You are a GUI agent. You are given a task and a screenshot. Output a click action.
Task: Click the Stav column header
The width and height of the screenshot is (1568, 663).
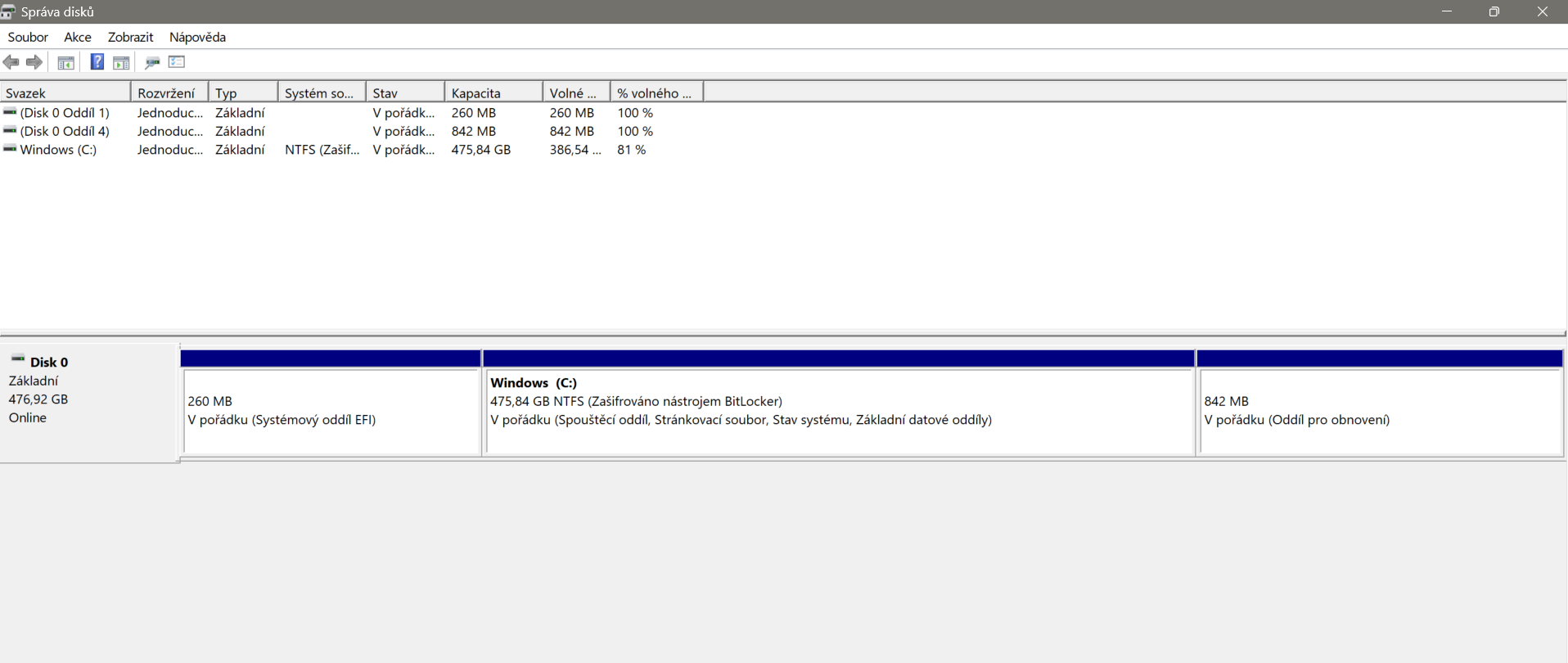click(x=406, y=92)
